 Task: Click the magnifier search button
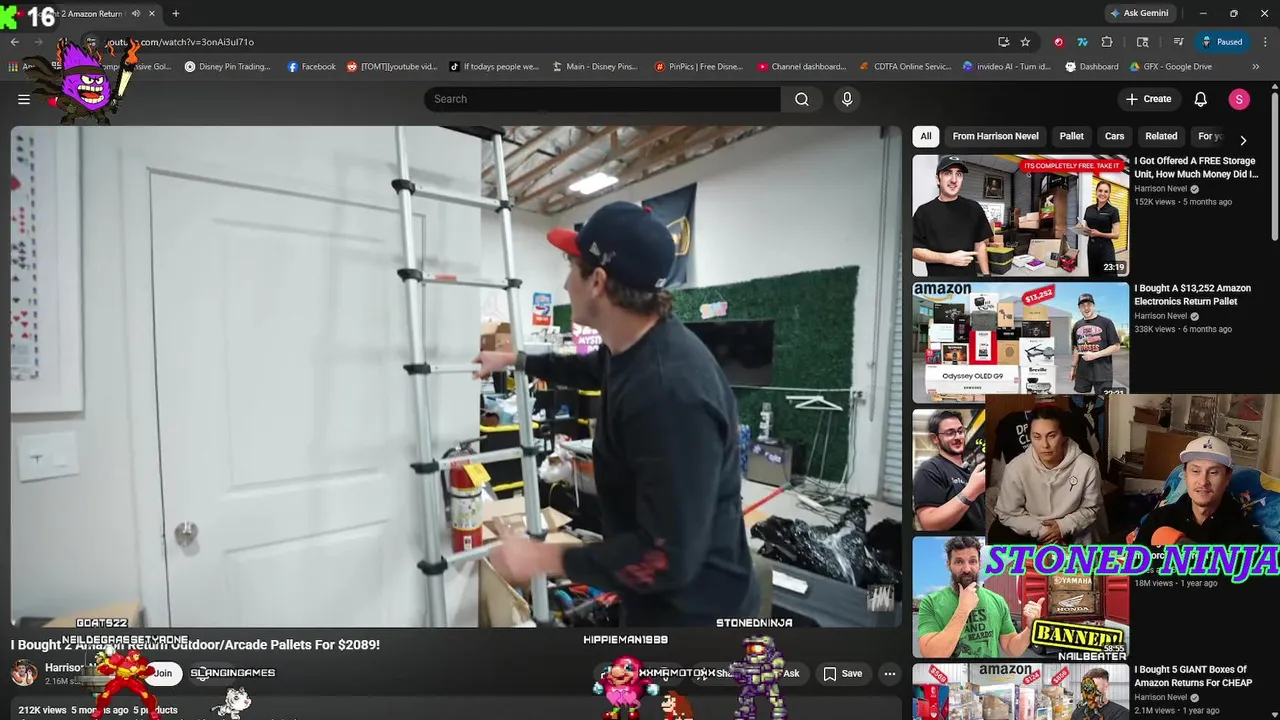click(802, 99)
